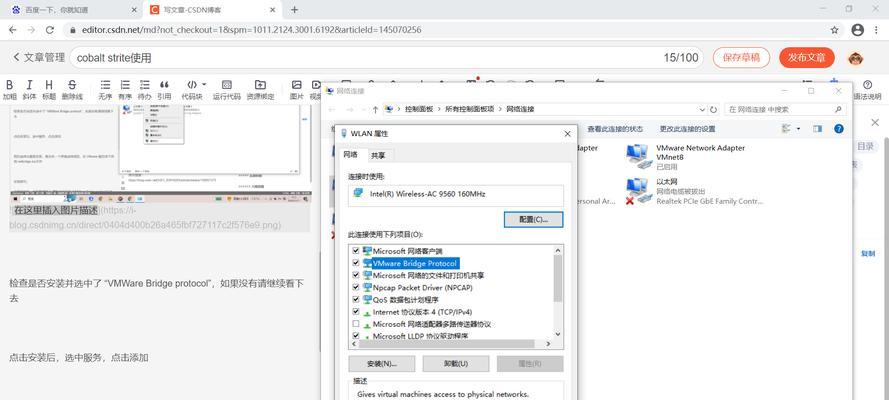Click 查看此连接的状态 in command bar

(x=615, y=129)
